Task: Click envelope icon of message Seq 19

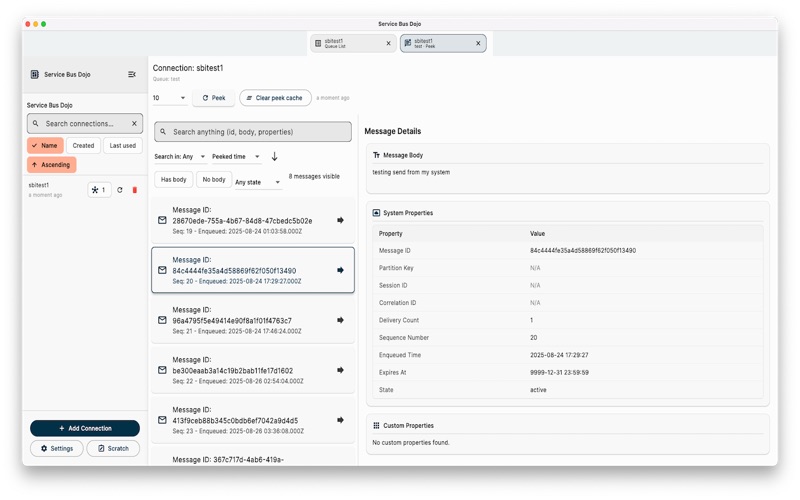Action: [x=162, y=220]
